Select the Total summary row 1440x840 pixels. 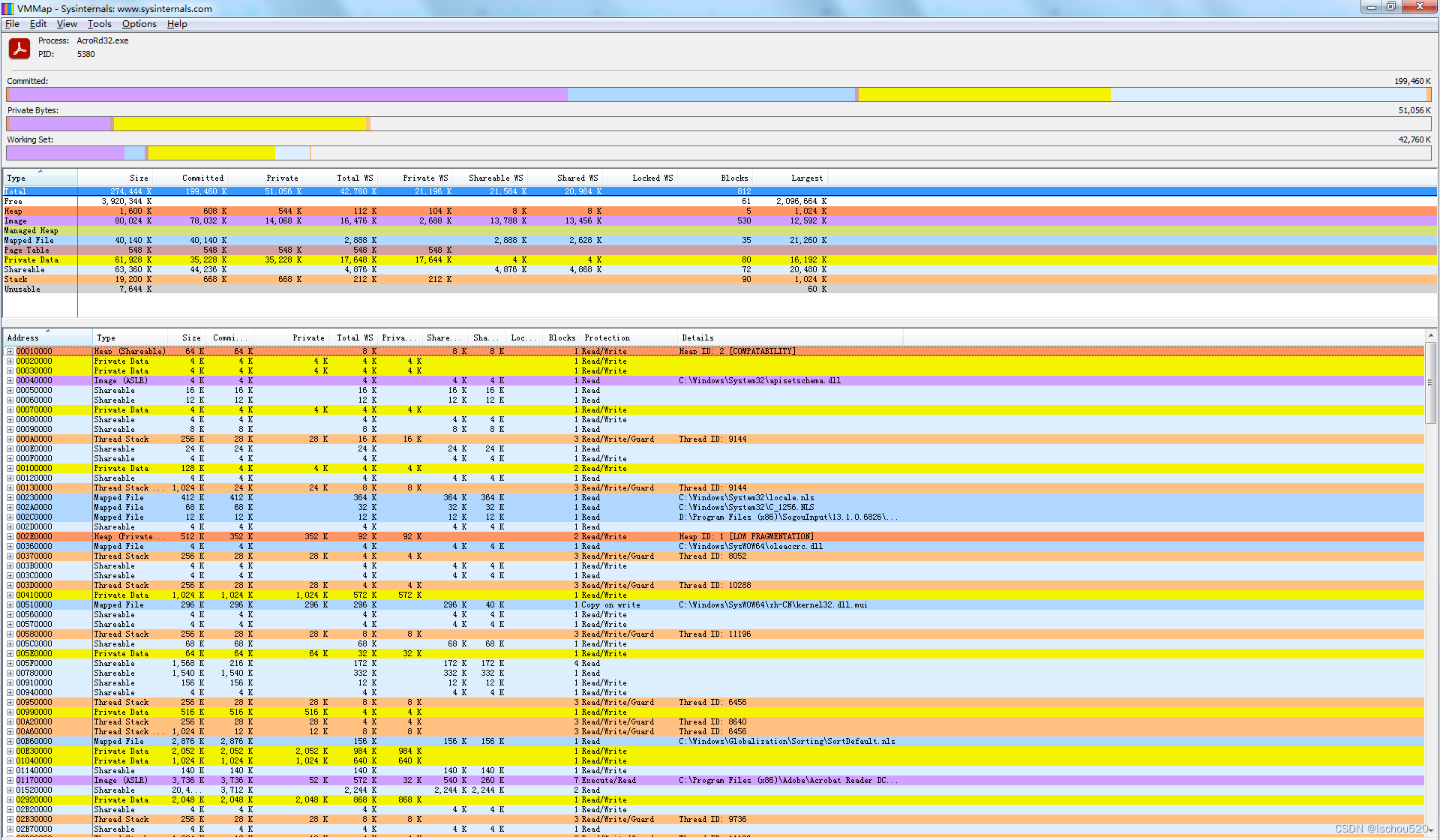click(x=719, y=191)
